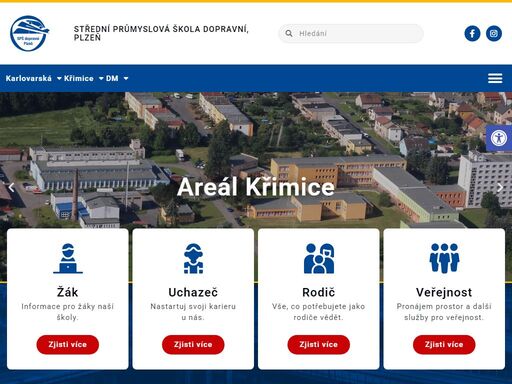Click the magnifier icon in the search box
512x384 pixels.
(x=289, y=33)
